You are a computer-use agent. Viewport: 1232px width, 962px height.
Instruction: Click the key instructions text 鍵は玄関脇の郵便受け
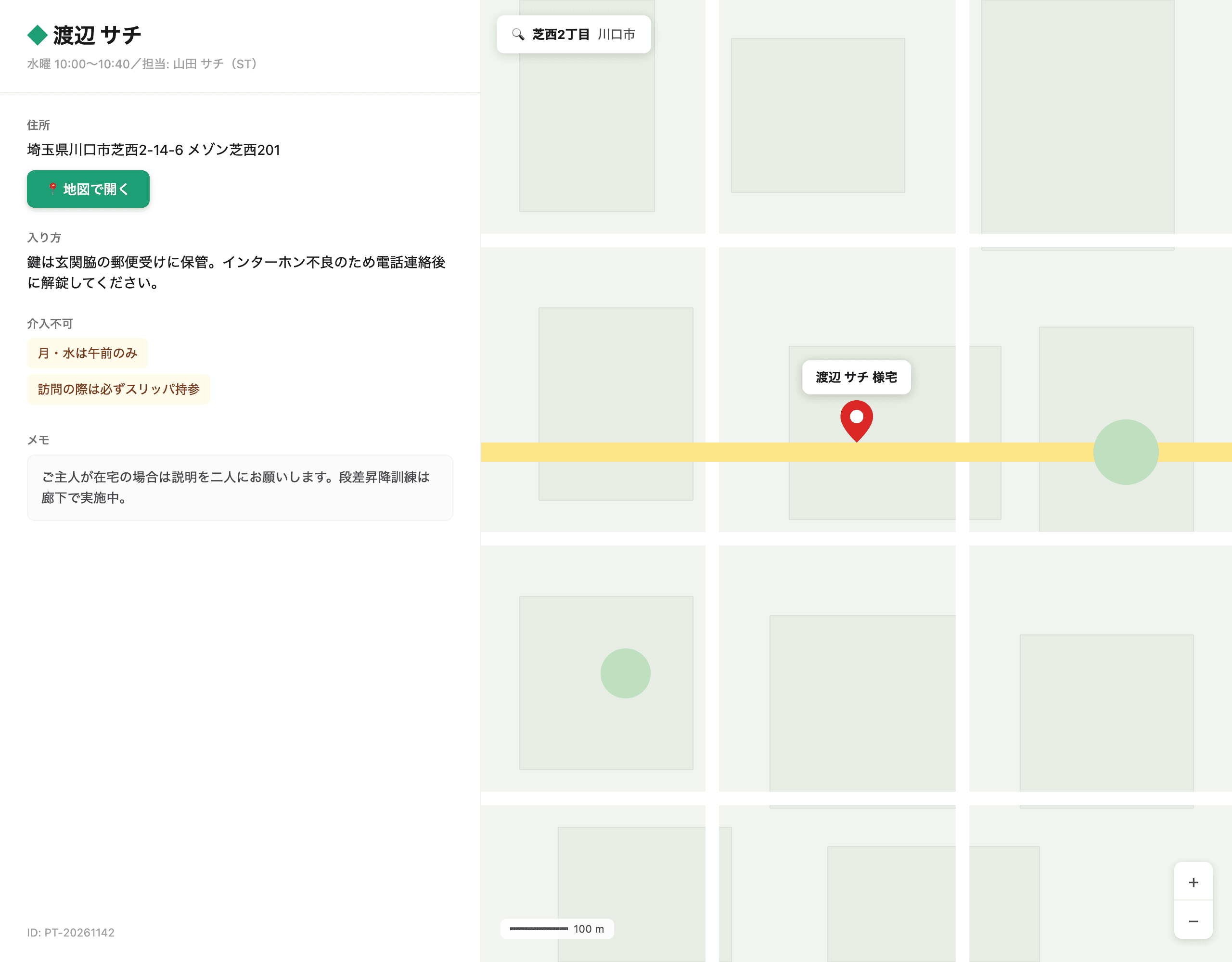(x=236, y=272)
